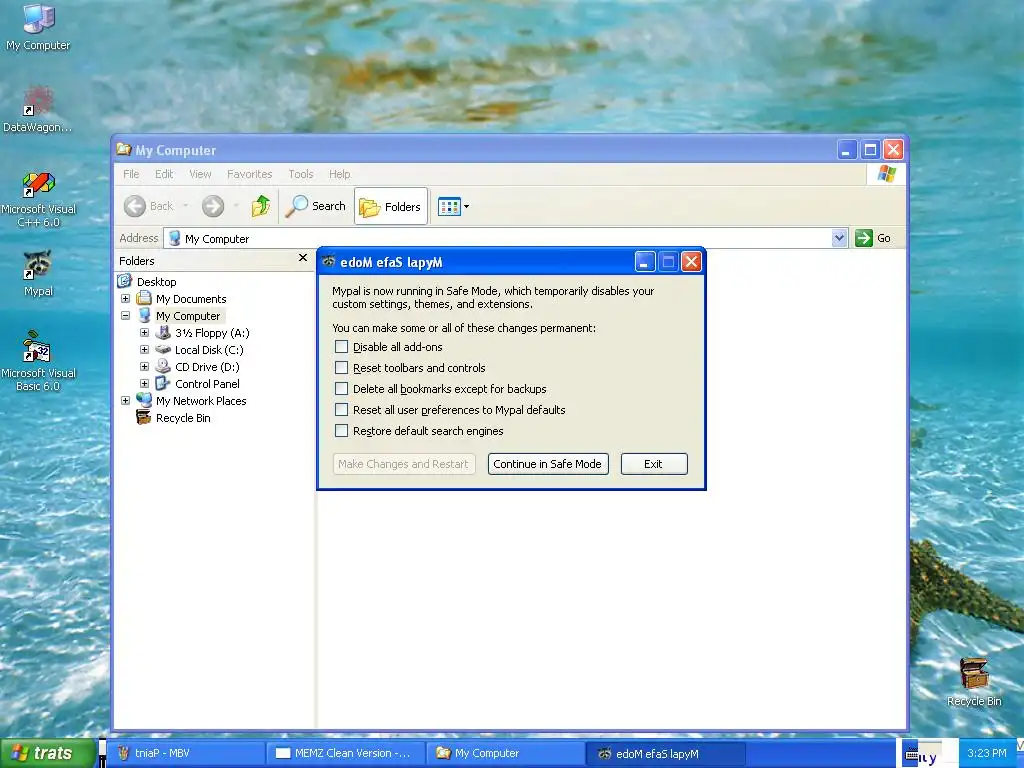
Task: Select Desktop in the folder tree
Action: tap(157, 281)
